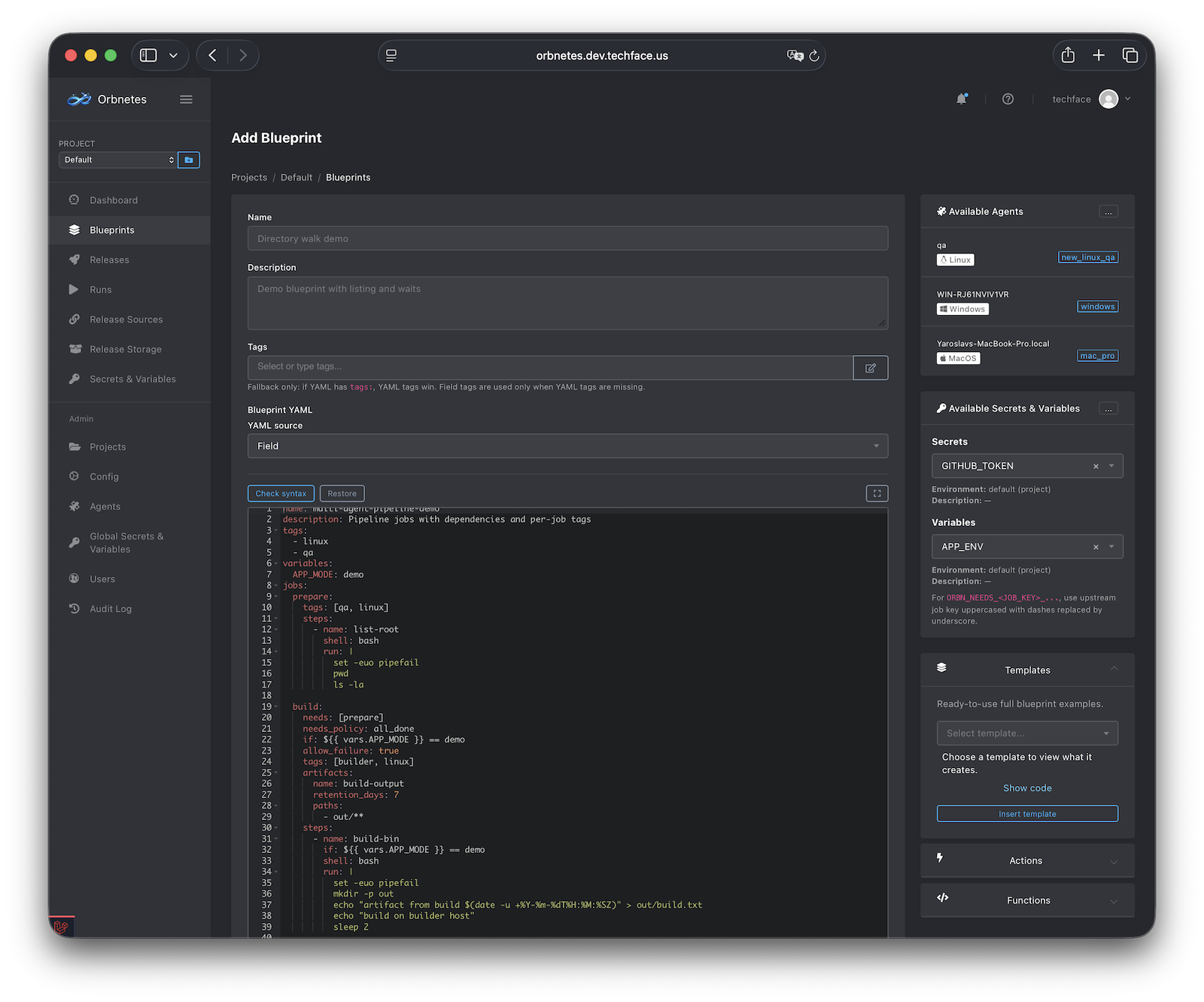Expand the Actions section
The width and height of the screenshot is (1204, 1002).
click(1026, 860)
